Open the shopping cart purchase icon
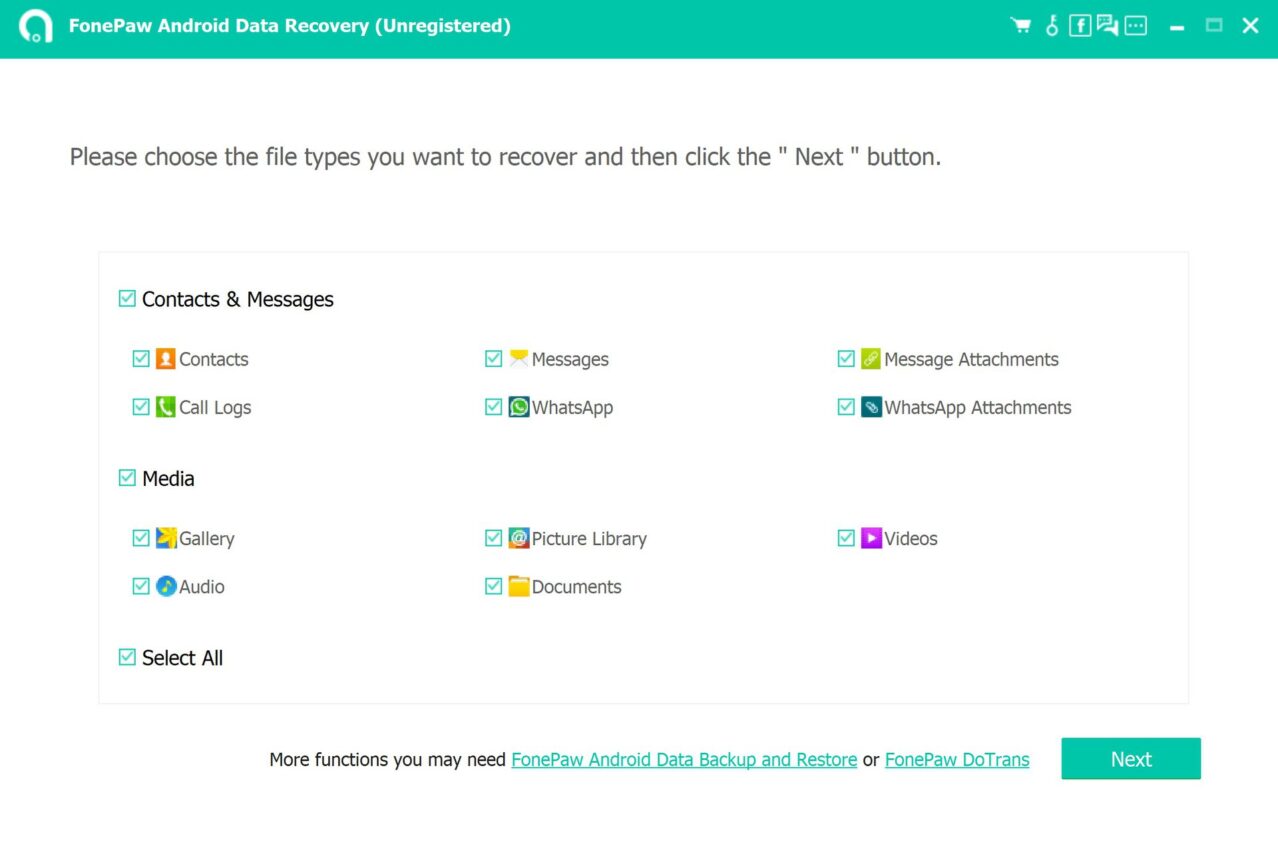Screen dimensions: 1278x864 pyautogui.click(x=1021, y=25)
